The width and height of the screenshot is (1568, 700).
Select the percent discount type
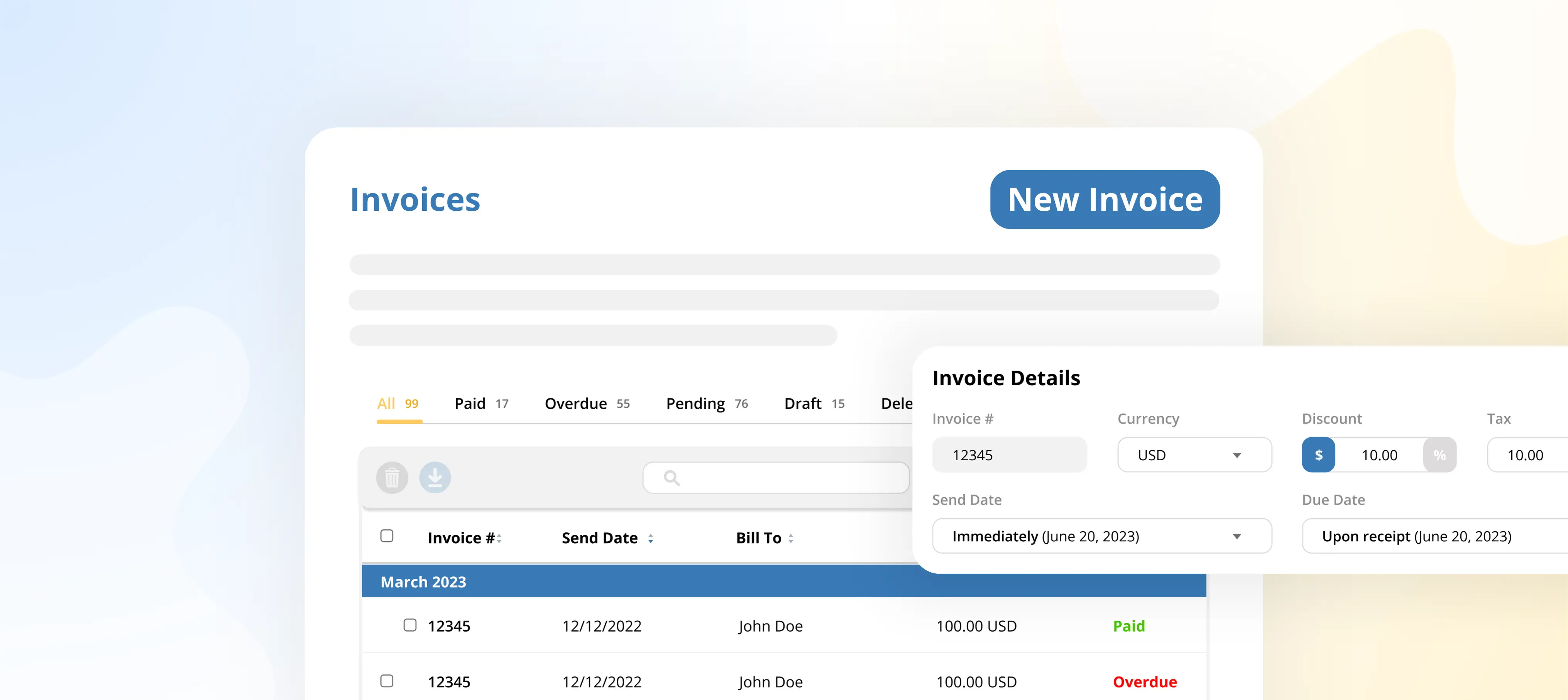coord(1439,454)
